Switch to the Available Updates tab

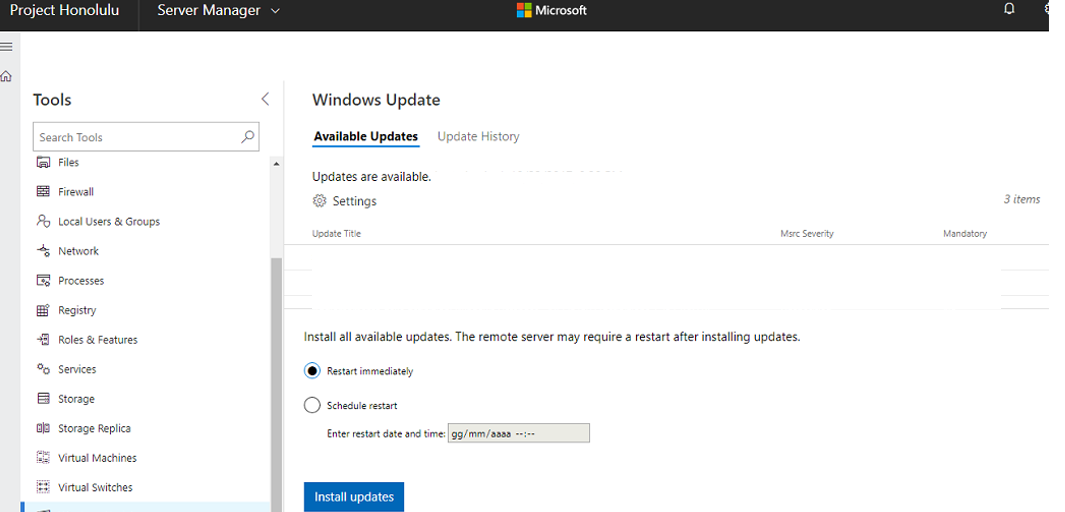coord(365,136)
